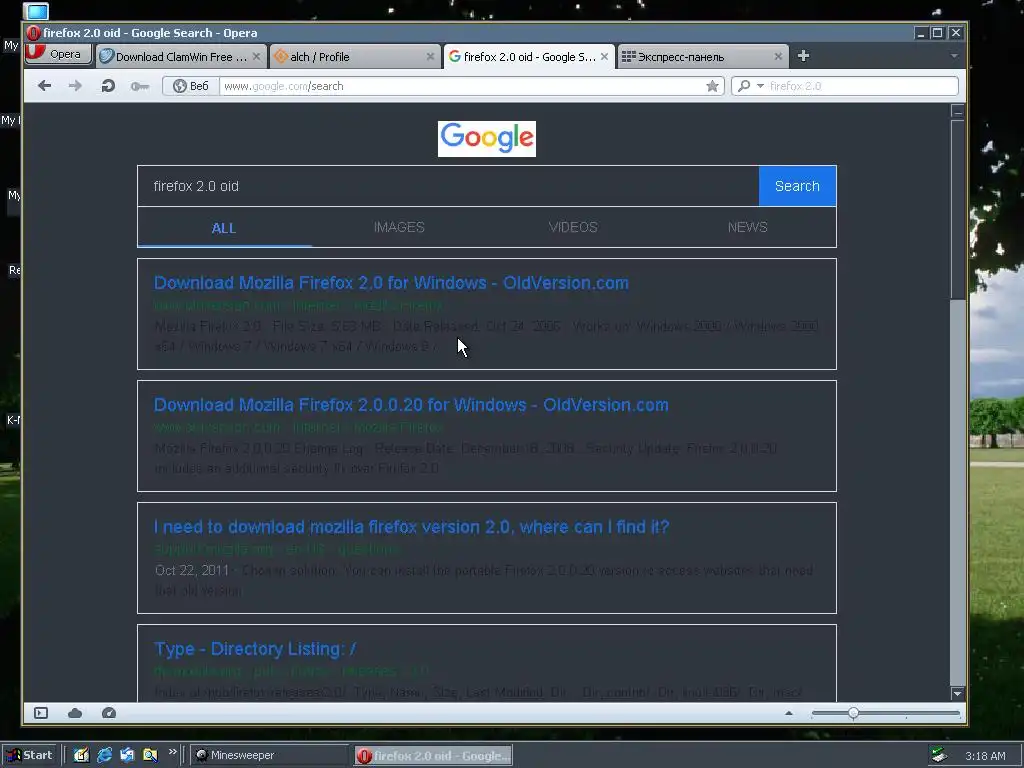1024x768 pixels.
Task: Open the Opera main menu button
Action: [57, 54]
